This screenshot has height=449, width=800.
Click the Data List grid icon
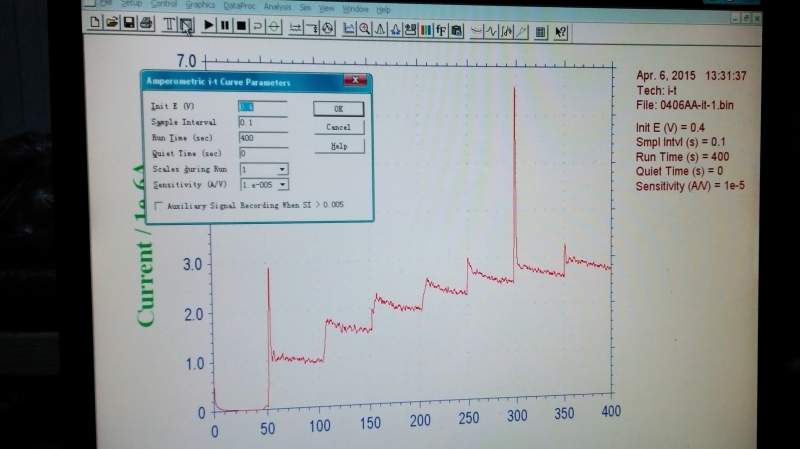540,33
